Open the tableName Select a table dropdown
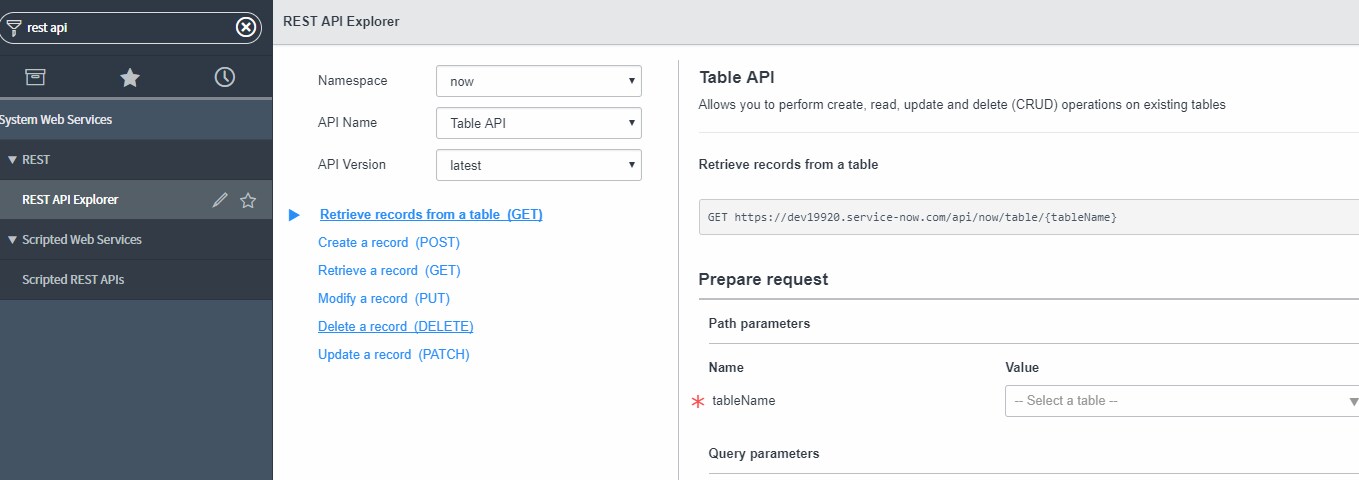1359x480 pixels. [x=1182, y=400]
